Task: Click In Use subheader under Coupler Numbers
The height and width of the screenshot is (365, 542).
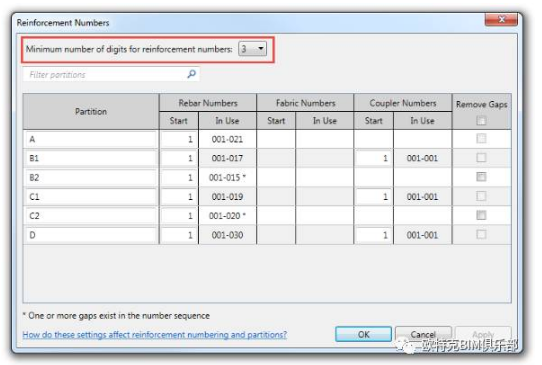Action: tap(422, 121)
